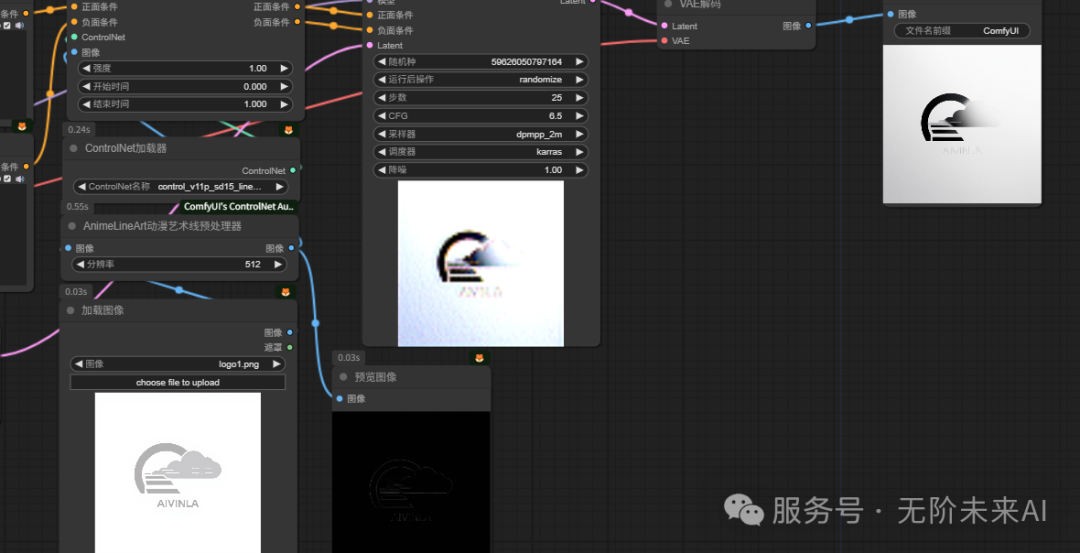The width and height of the screenshot is (1080, 553).
Task: Click ComfyUI's ControlNet Au.. badge
Action: point(239,207)
